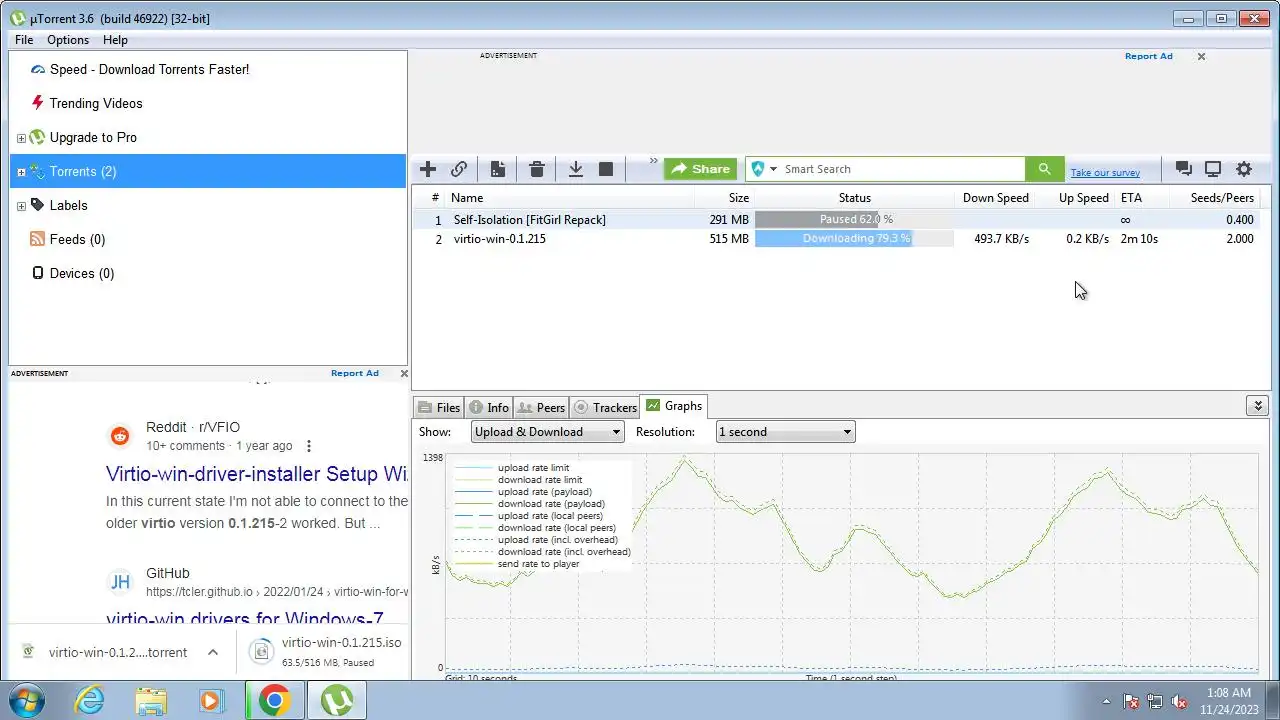Expand the toolbar overflow chevron
This screenshot has height=720, width=1280.
click(654, 161)
